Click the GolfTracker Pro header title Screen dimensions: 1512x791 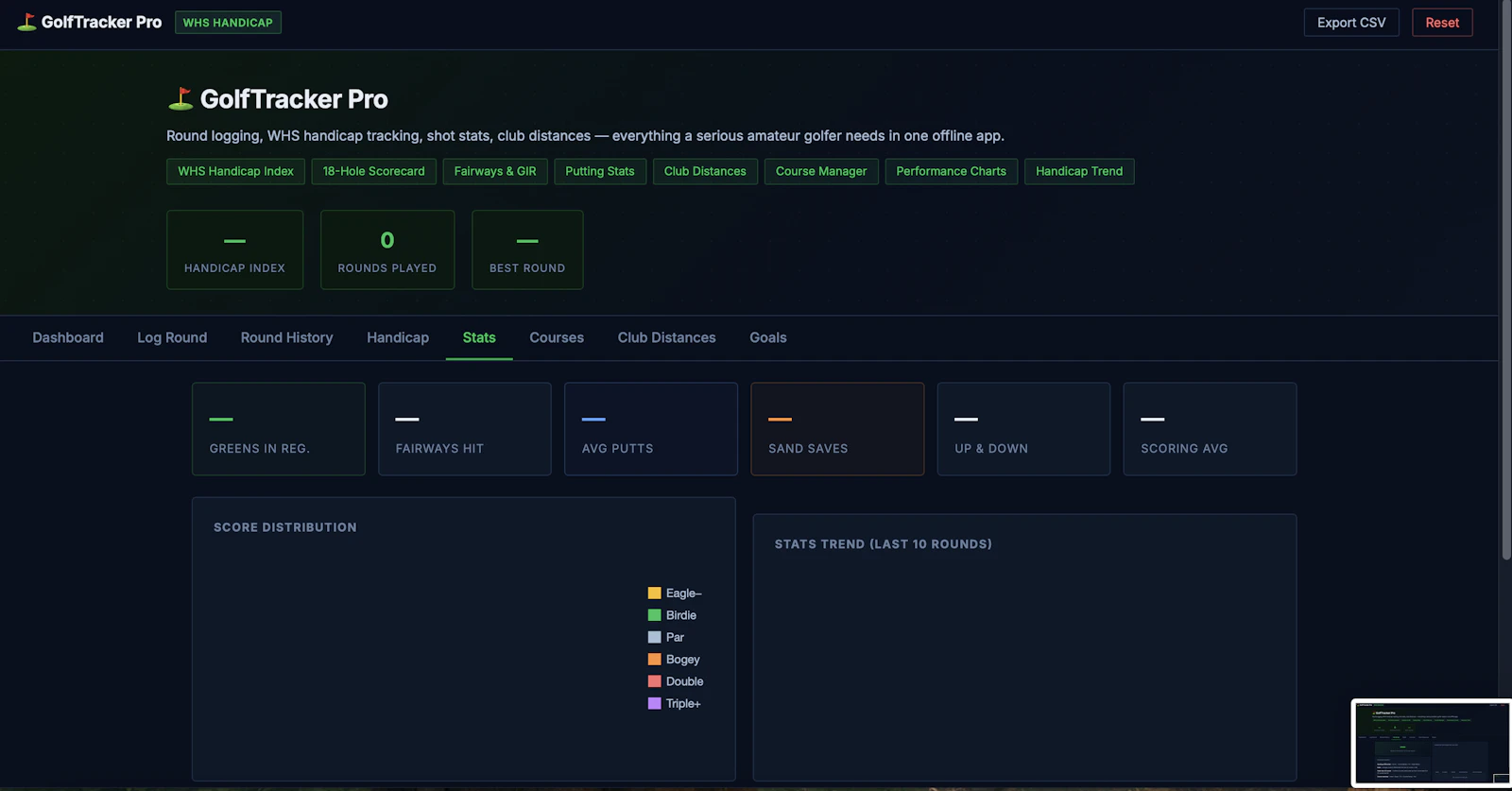[x=101, y=22]
